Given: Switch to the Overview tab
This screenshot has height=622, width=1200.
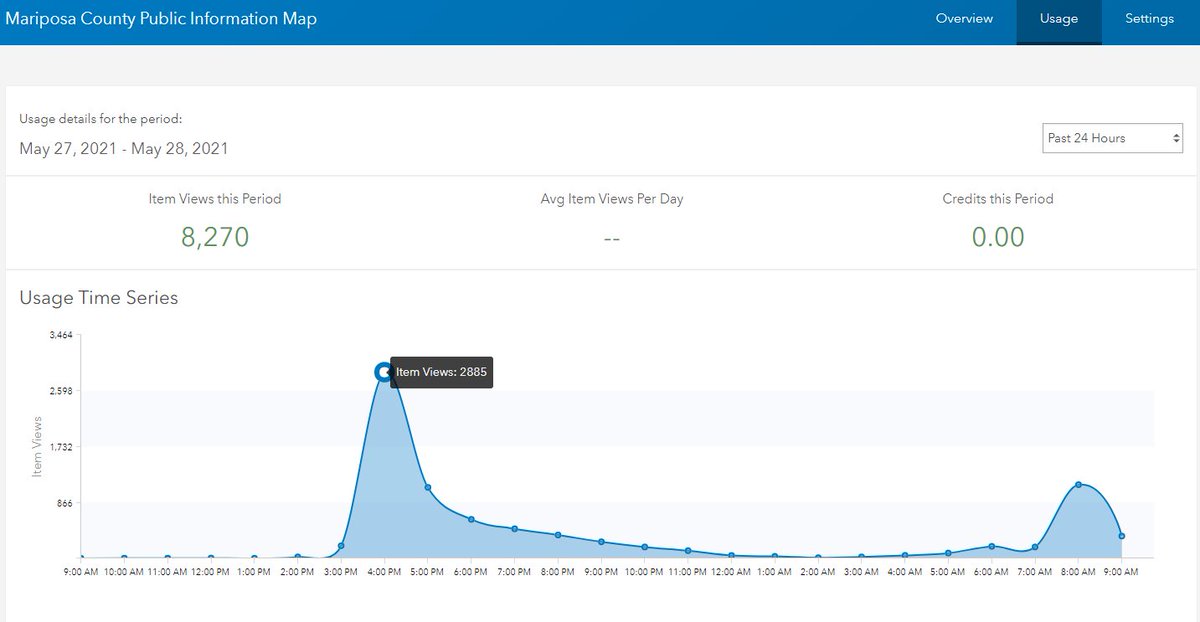Looking at the screenshot, I should (x=964, y=18).
